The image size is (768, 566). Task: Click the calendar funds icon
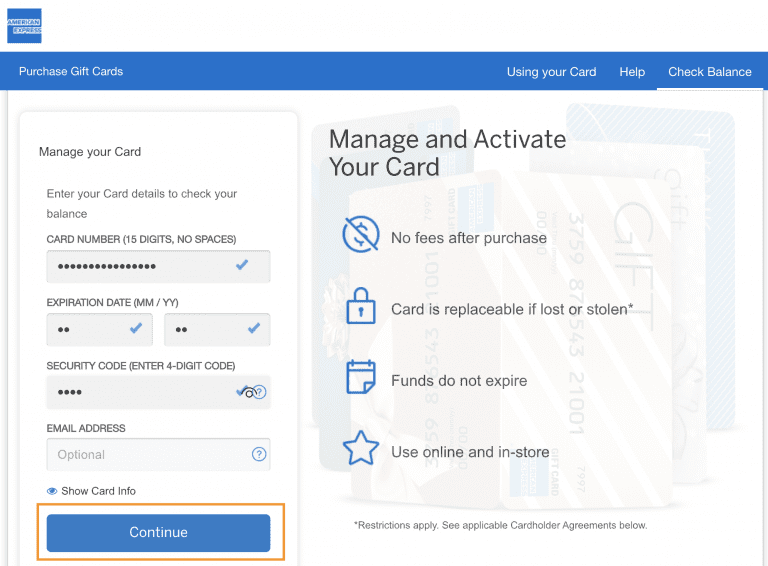point(360,379)
